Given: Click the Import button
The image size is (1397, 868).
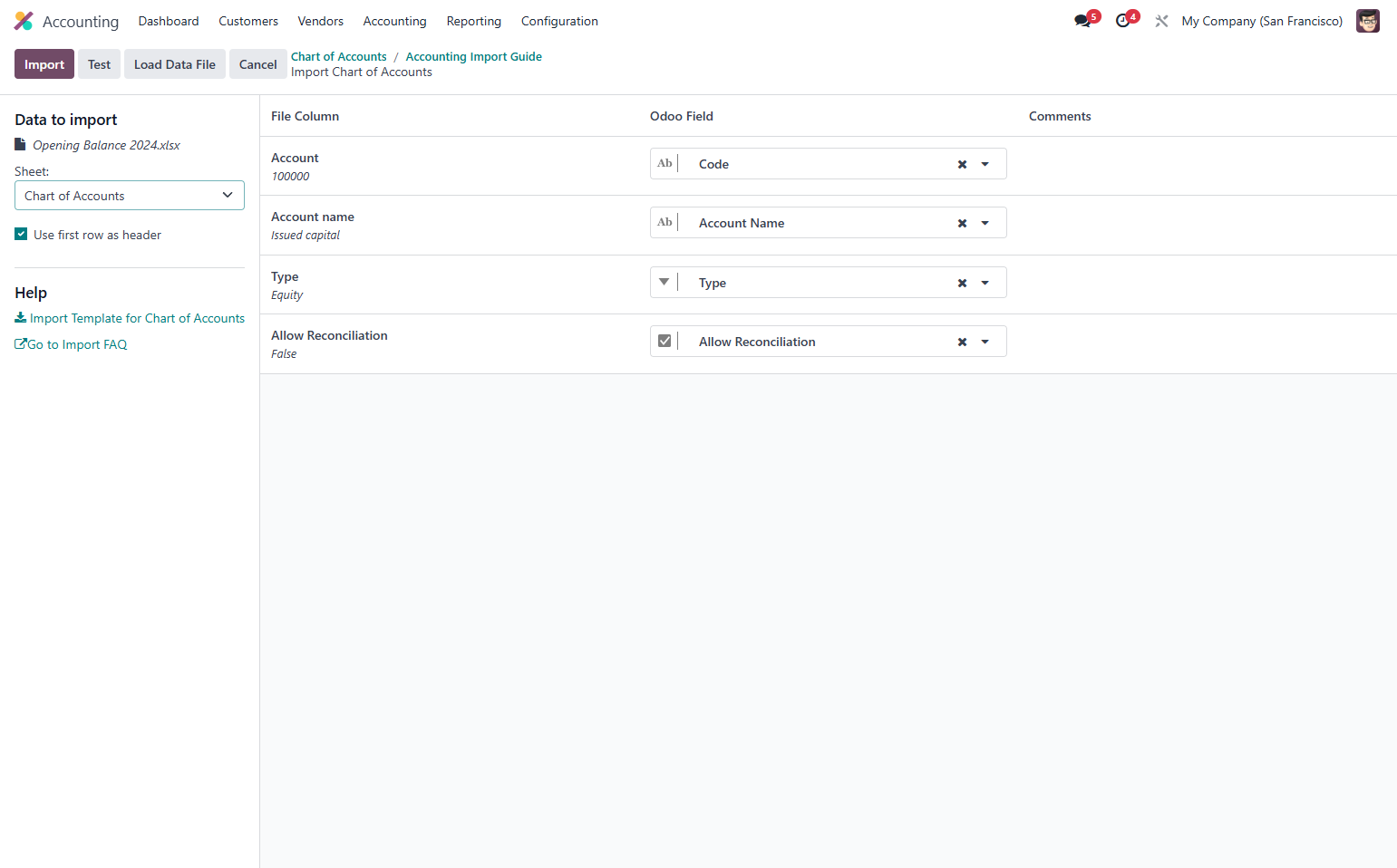Looking at the screenshot, I should (x=44, y=64).
